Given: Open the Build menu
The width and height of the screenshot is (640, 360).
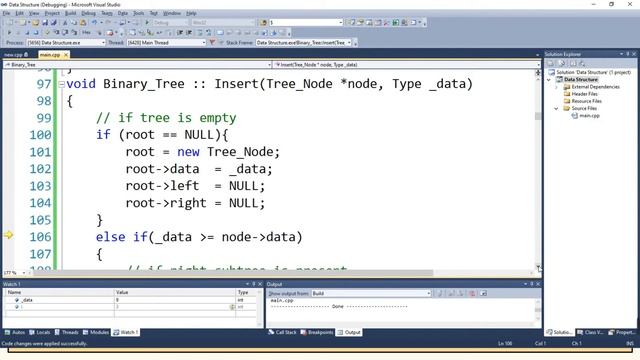Looking at the screenshot, I should (x=70, y=13).
